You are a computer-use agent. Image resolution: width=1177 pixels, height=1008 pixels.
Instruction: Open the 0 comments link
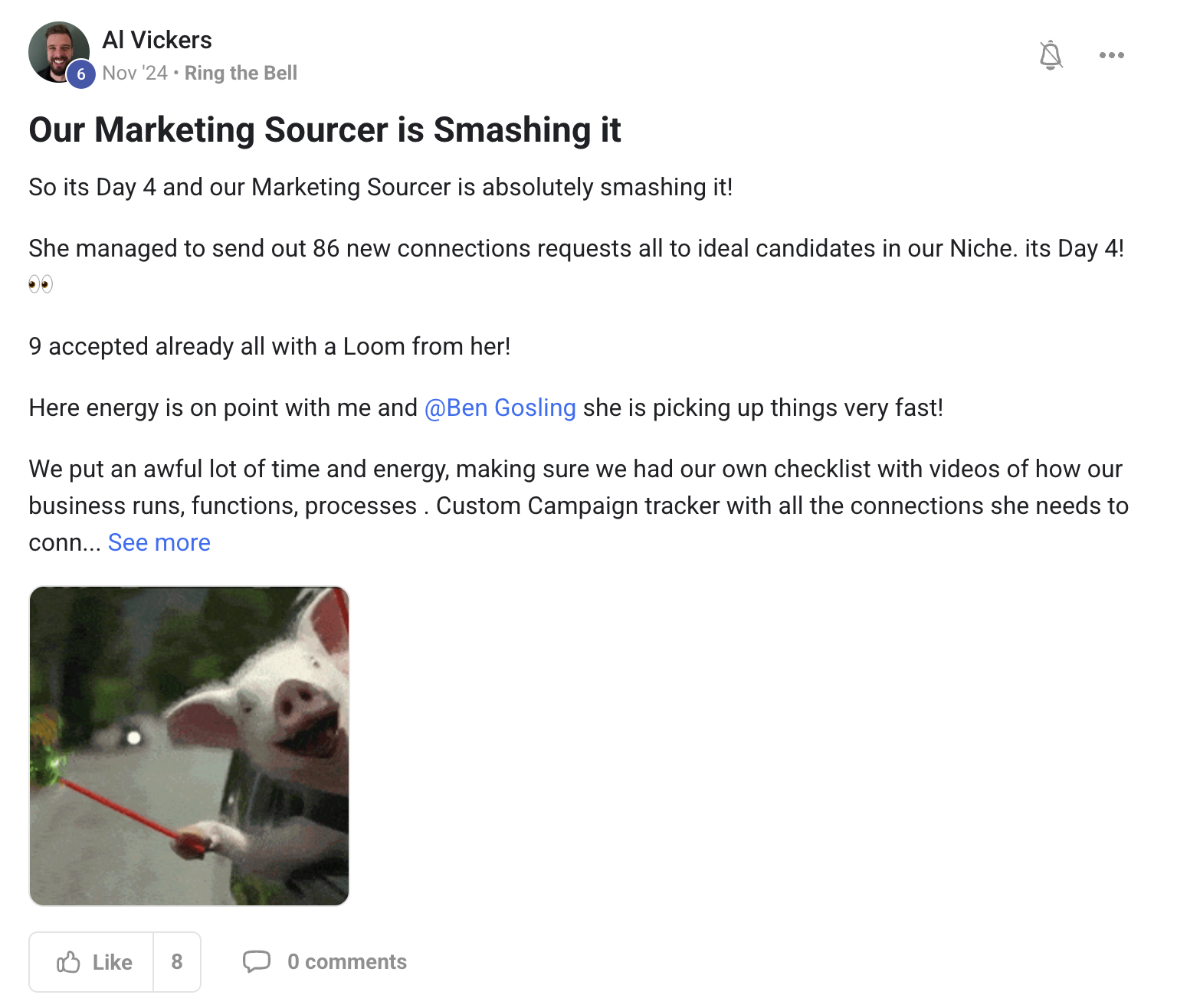tap(347, 962)
